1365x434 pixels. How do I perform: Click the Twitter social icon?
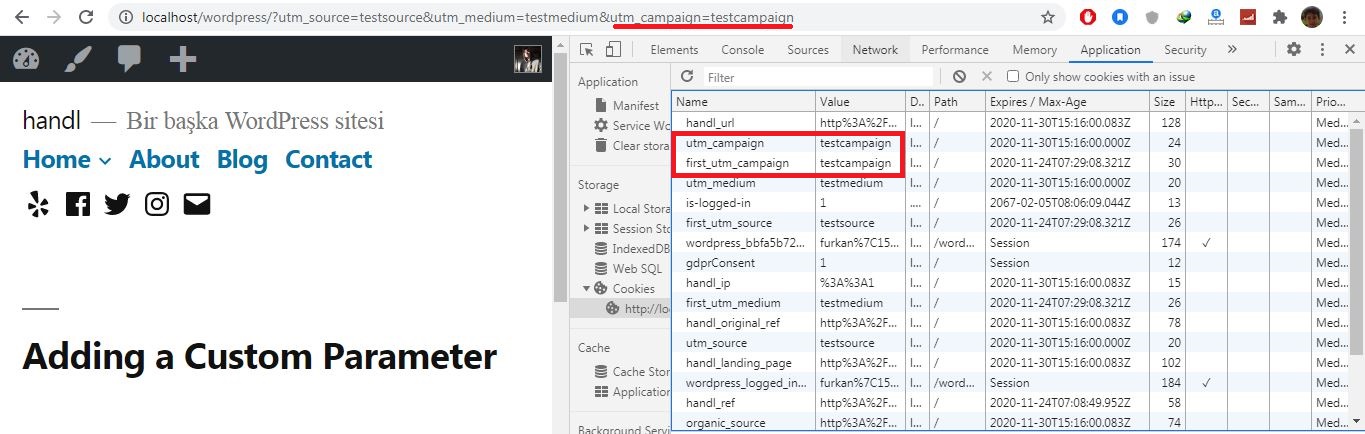pyautogui.click(x=117, y=204)
